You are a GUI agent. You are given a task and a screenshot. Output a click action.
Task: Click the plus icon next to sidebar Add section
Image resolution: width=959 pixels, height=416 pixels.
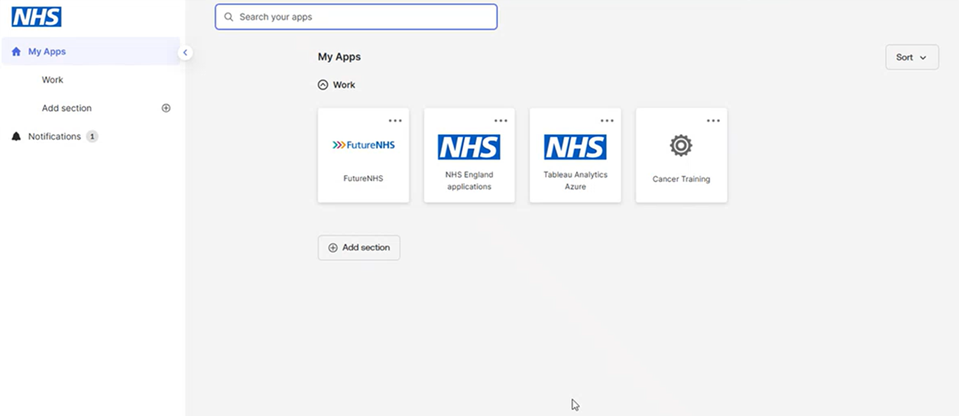[x=166, y=108]
